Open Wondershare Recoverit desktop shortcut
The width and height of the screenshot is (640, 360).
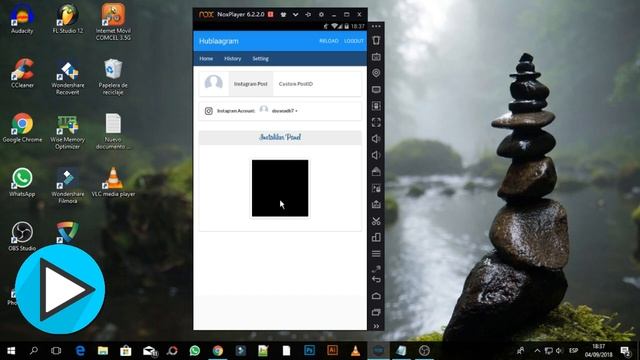tap(68, 77)
